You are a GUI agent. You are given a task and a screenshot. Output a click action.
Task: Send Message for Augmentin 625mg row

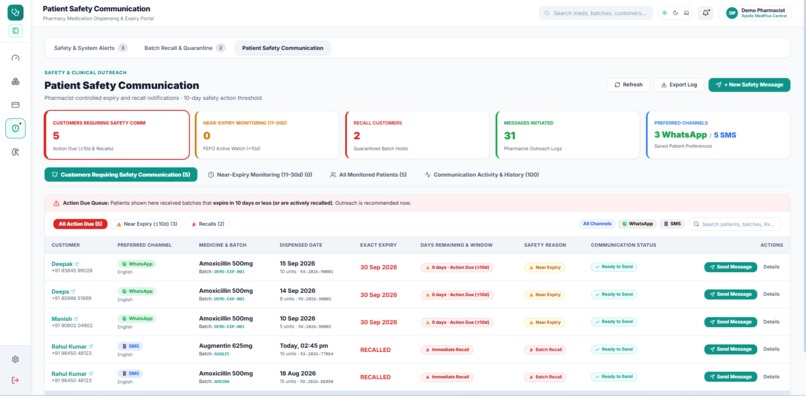point(730,349)
